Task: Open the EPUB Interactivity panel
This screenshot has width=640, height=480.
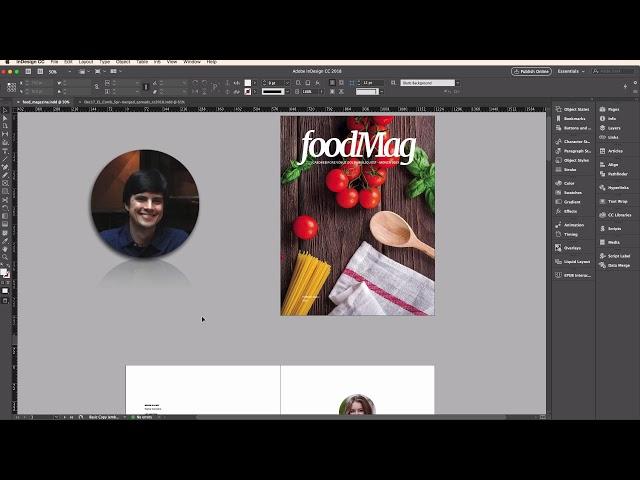Action: [x=573, y=276]
